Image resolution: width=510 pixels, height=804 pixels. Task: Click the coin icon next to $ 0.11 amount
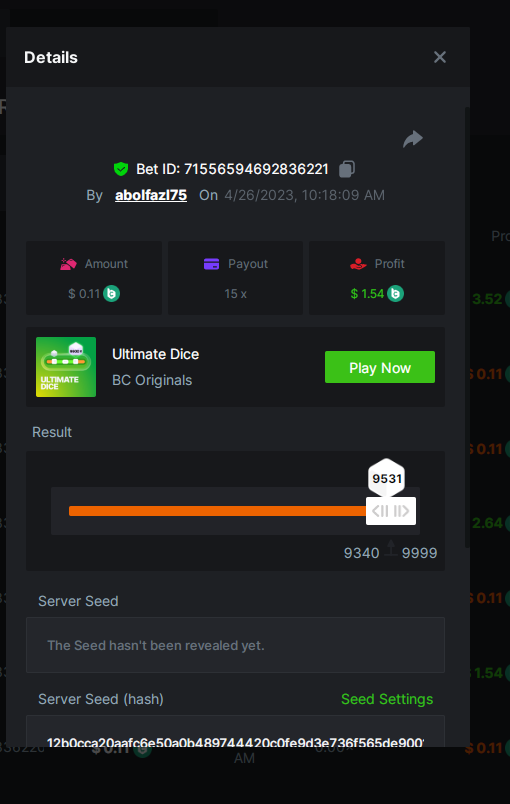[x=111, y=294]
